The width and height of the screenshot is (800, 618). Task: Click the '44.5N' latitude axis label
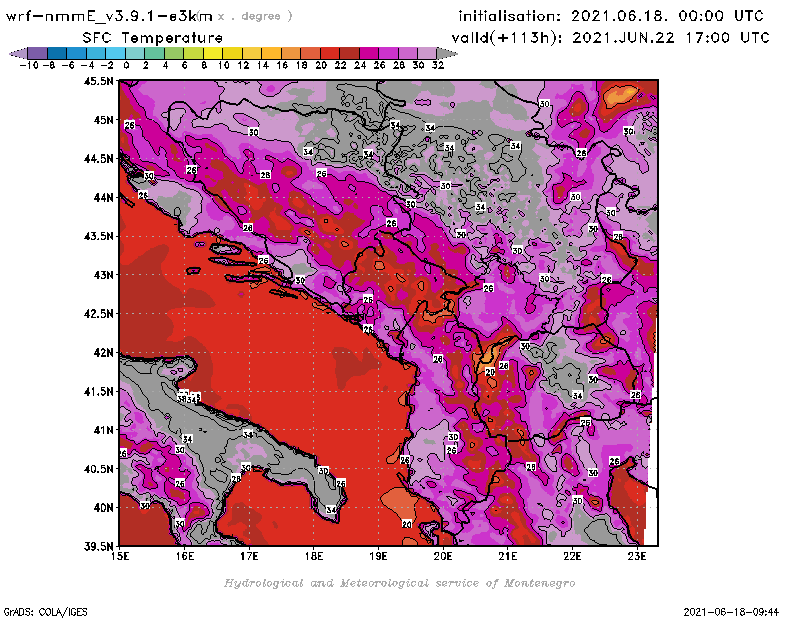(x=98, y=159)
